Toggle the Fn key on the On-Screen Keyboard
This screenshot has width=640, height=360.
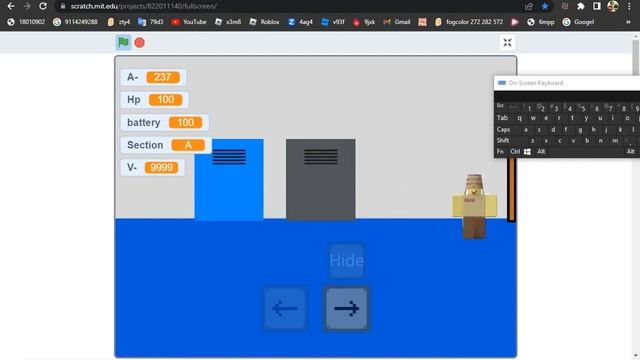click(x=500, y=151)
